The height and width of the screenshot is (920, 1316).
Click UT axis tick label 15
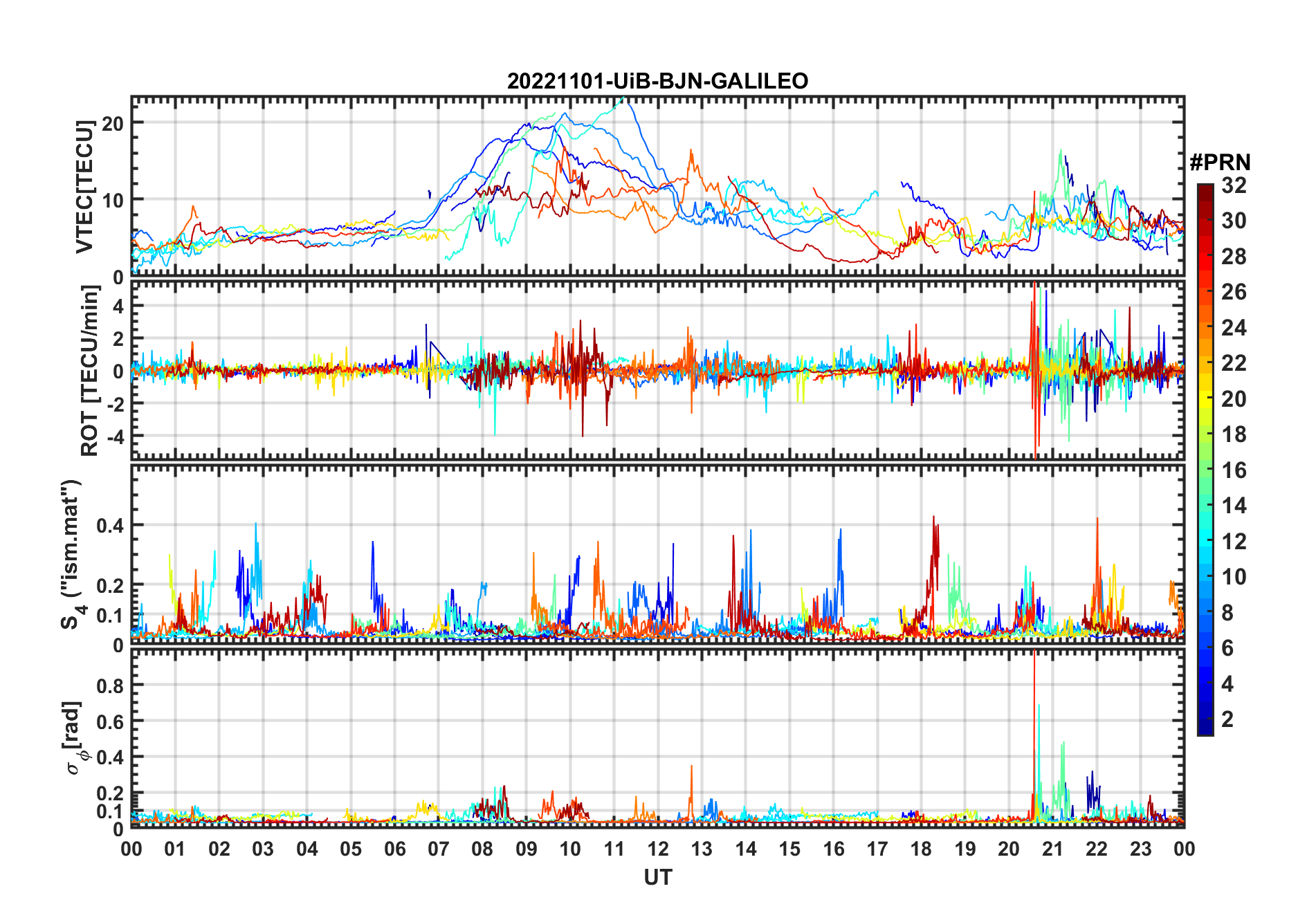789,849
